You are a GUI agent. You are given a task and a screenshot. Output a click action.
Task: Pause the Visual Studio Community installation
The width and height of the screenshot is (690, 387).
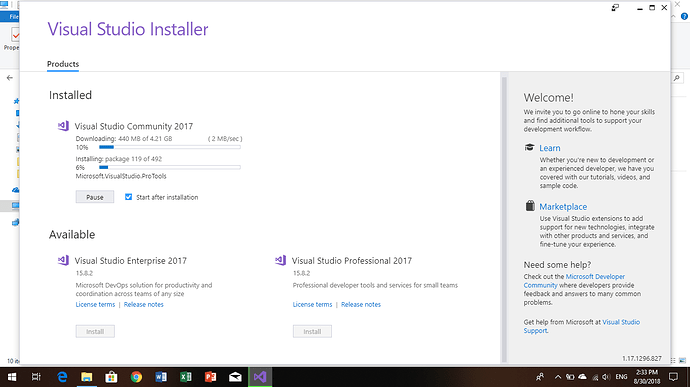(95, 197)
